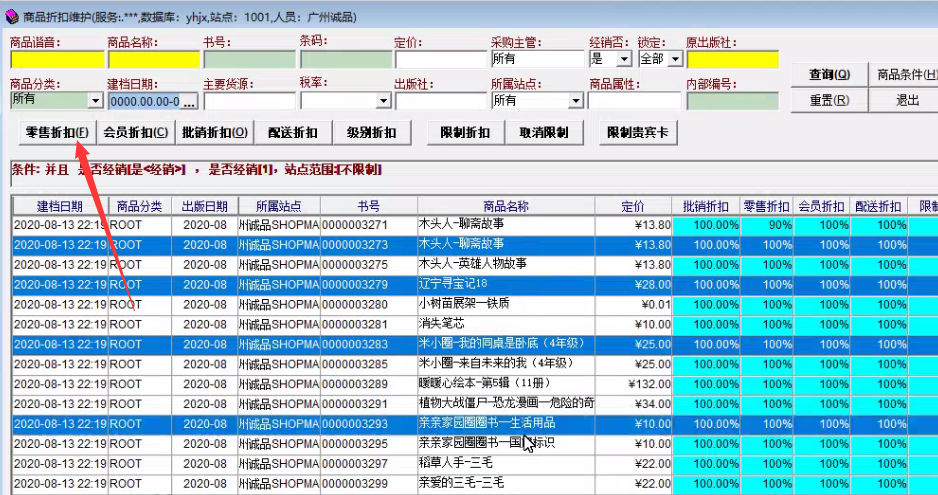
Task: Select the 木头人-英雄人物故事 row
Action: (x=473, y=265)
